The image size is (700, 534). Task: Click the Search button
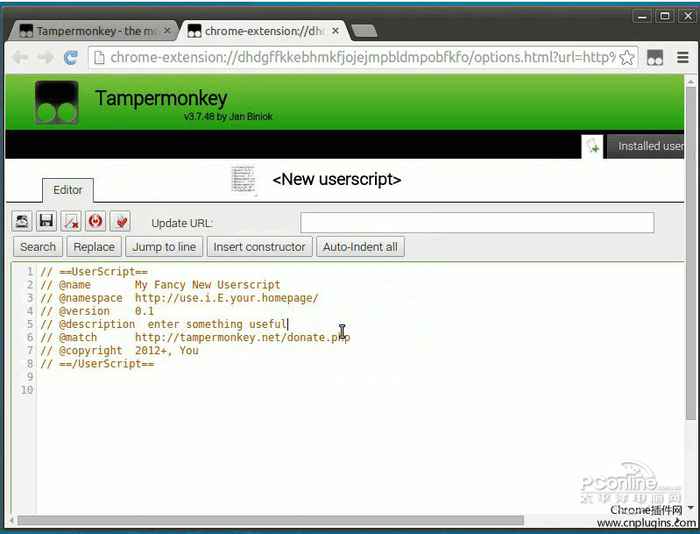(38, 247)
